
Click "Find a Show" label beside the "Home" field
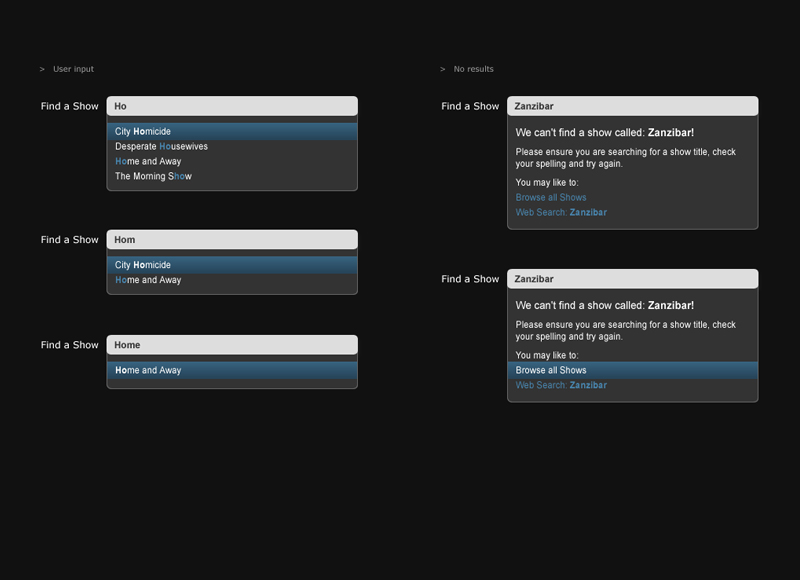[70, 345]
